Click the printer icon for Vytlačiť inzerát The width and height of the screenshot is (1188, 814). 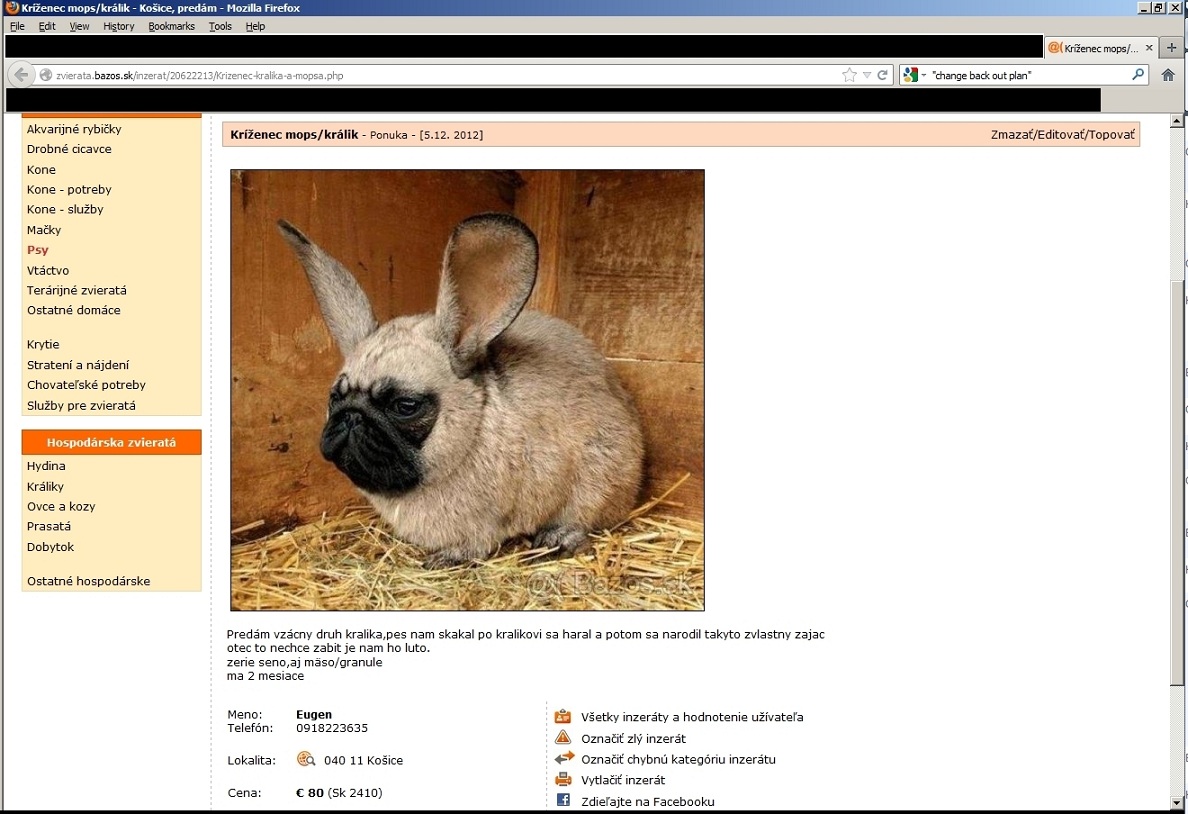(563, 779)
